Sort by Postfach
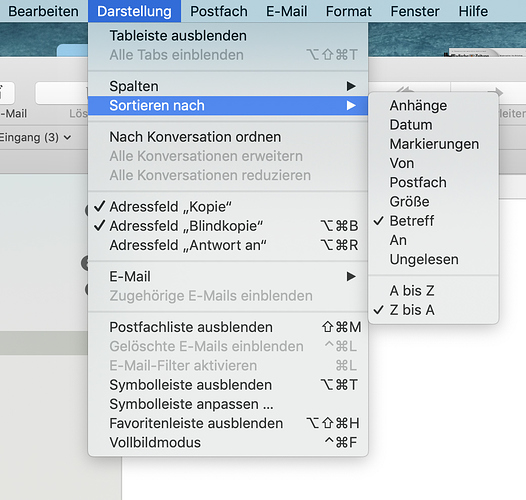The height and width of the screenshot is (500, 526). [433, 183]
